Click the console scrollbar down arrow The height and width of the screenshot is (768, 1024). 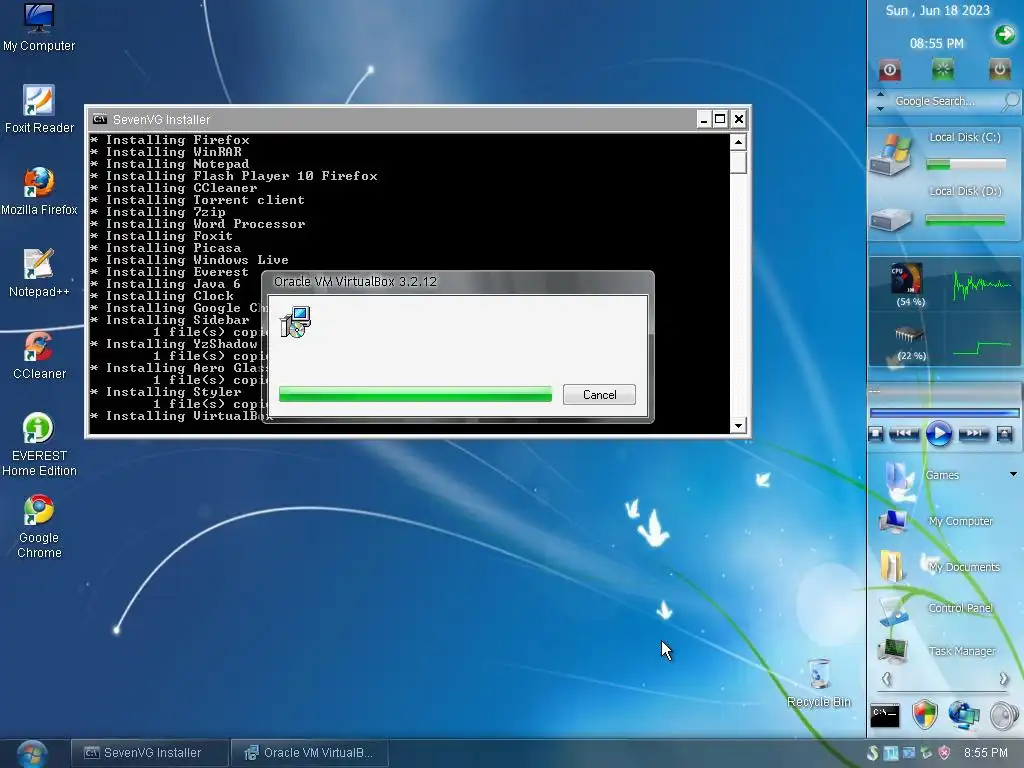738,426
